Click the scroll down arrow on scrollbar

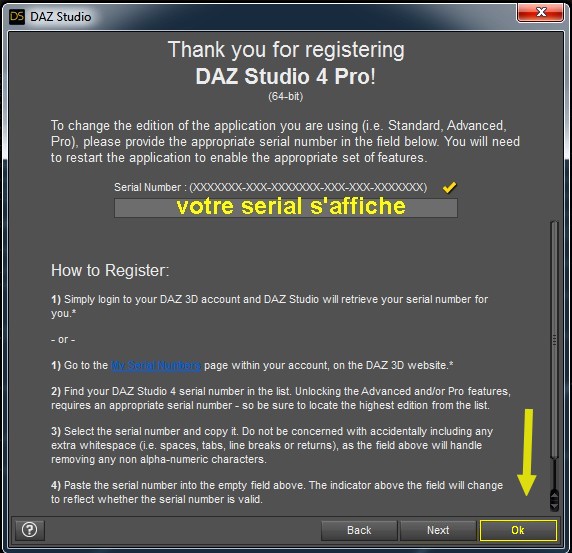(x=554, y=506)
